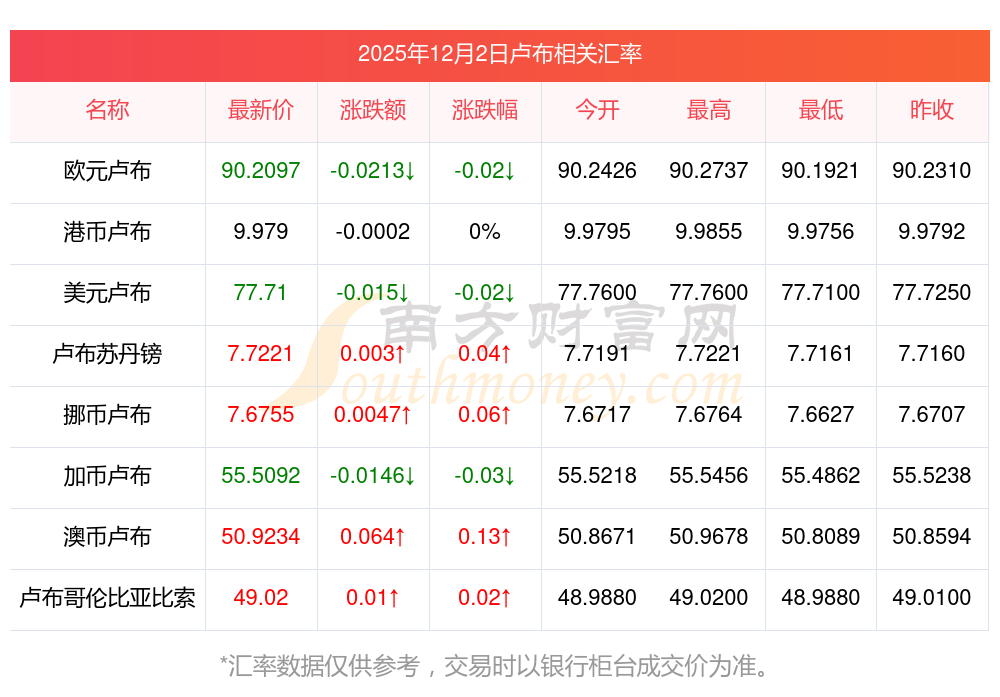Click the 美元卢布 row name
The image size is (1000, 697).
tap(107, 293)
